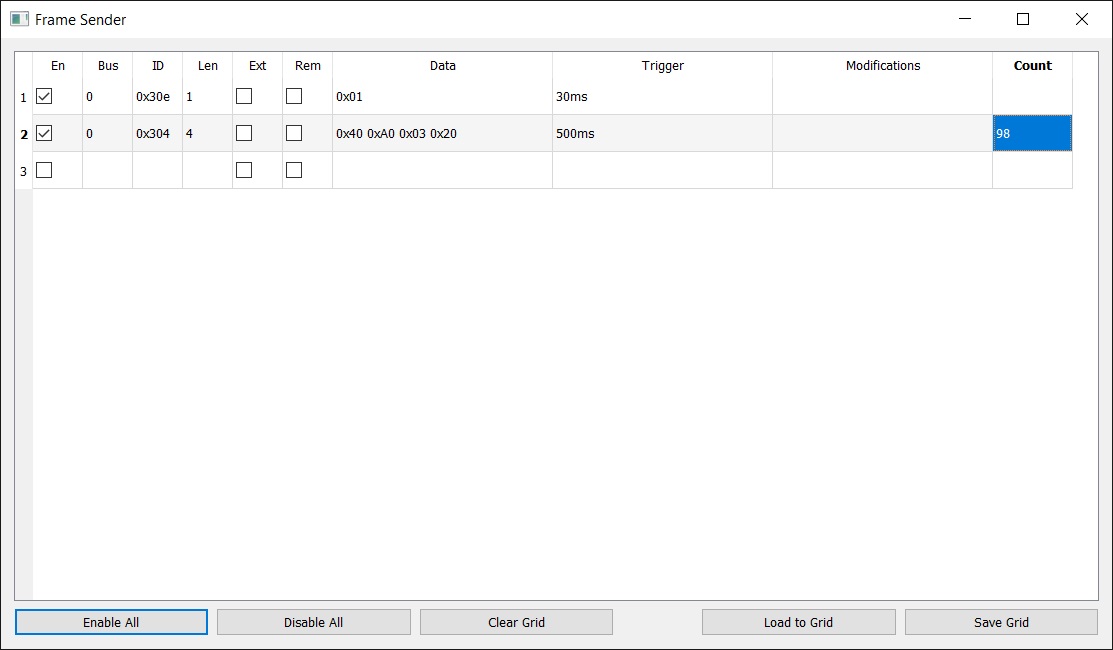The height and width of the screenshot is (650, 1113).
Task: Check the Rem checkbox in row 2
Action: (x=294, y=133)
